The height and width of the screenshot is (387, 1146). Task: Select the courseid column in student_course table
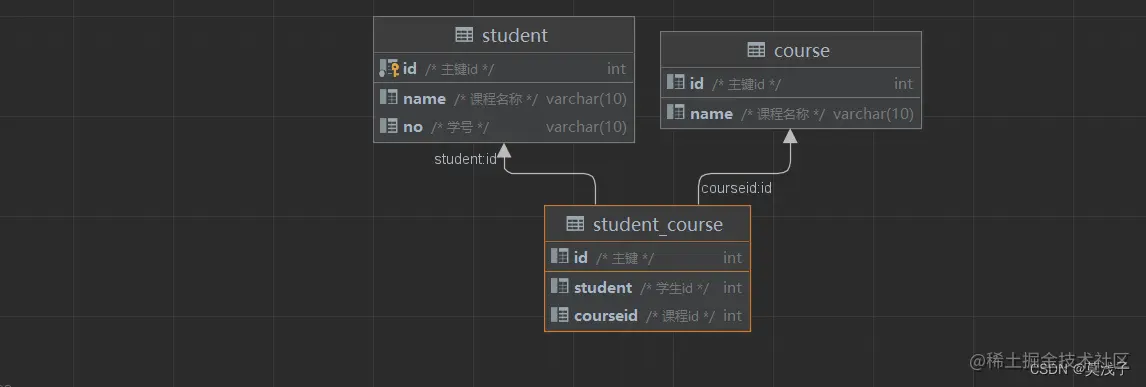[x=648, y=316]
